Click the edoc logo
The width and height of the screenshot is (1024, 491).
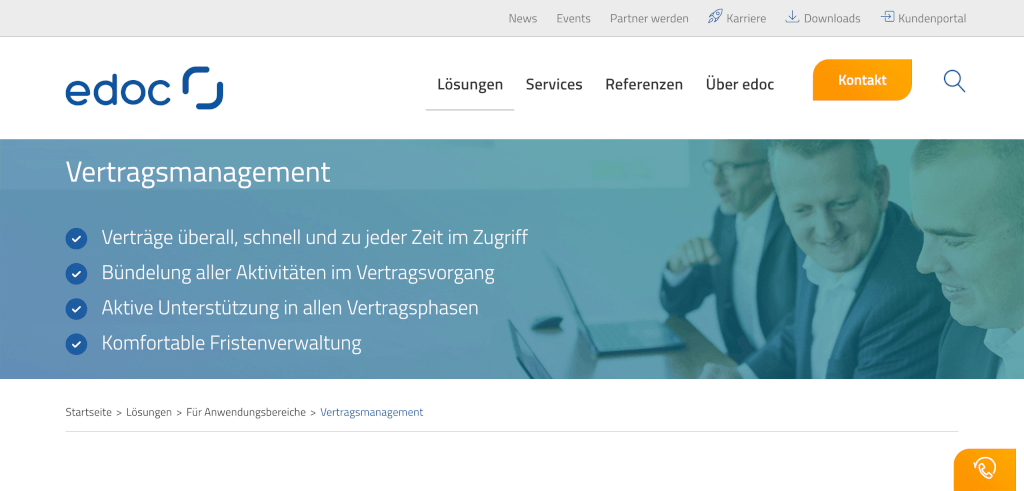pyautogui.click(x=144, y=87)
